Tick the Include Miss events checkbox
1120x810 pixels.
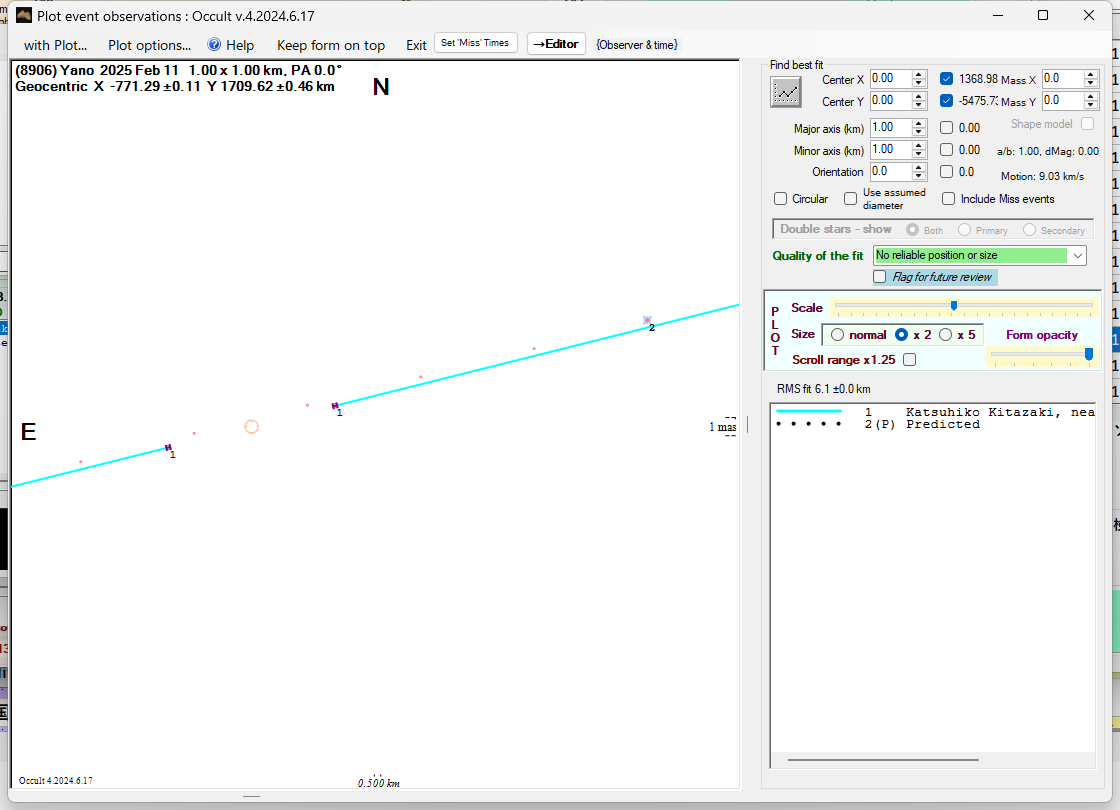(x=948, y=199)
